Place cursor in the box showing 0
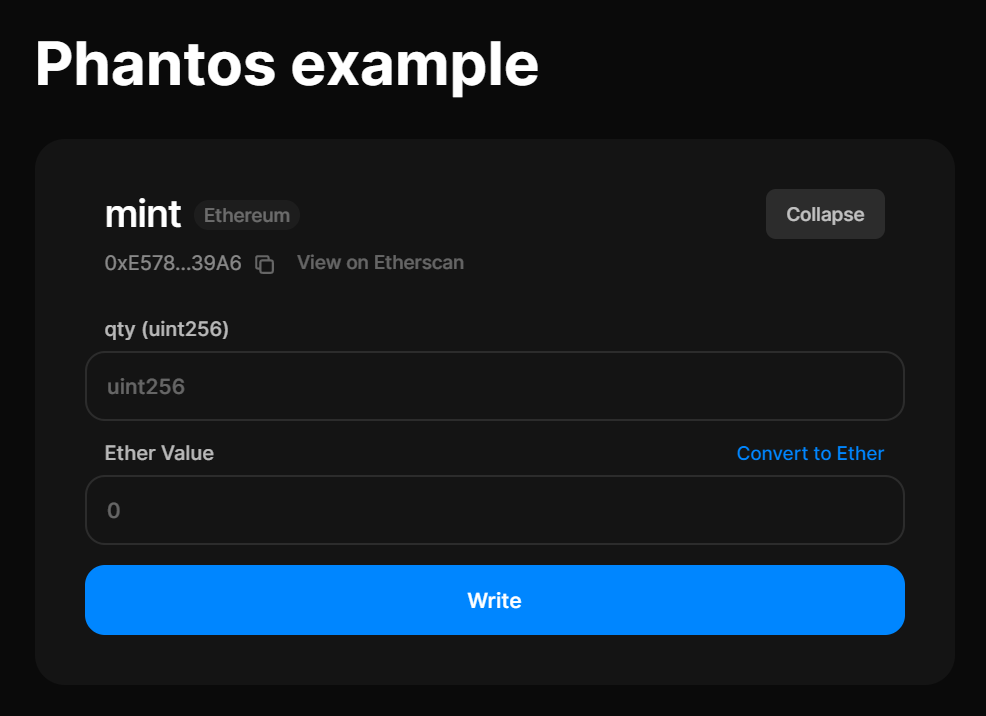 tap(495, 510)
